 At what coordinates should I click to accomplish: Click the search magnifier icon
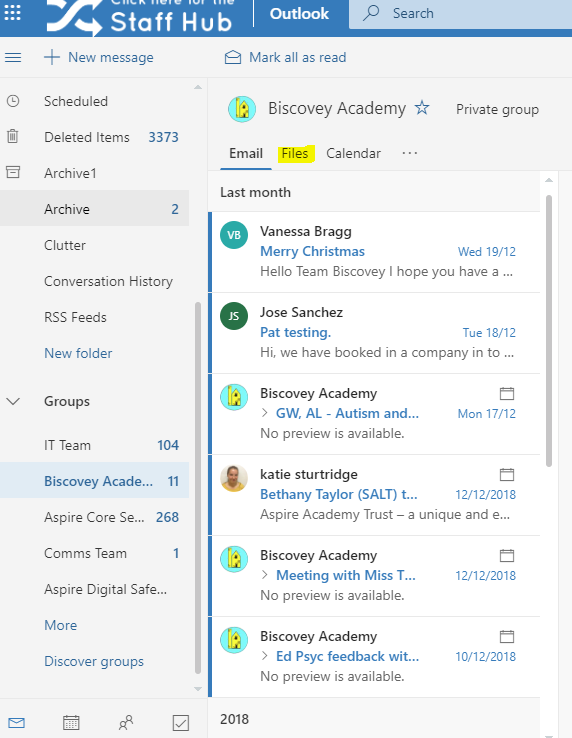coord(371,13)
